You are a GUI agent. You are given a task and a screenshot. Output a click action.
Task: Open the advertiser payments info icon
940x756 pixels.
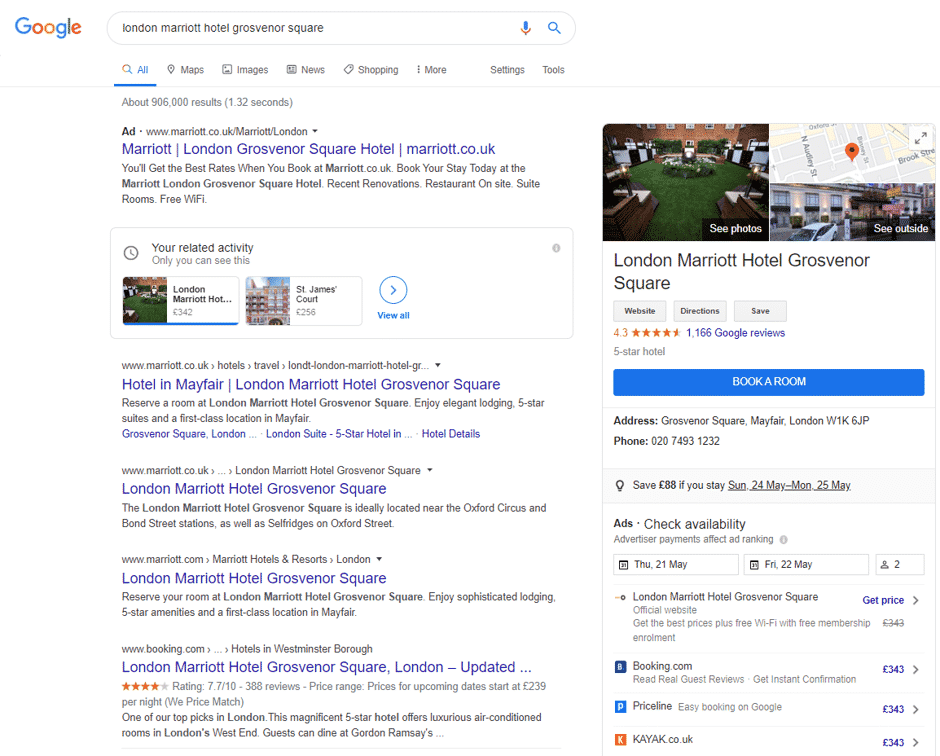tap(784, 540)
